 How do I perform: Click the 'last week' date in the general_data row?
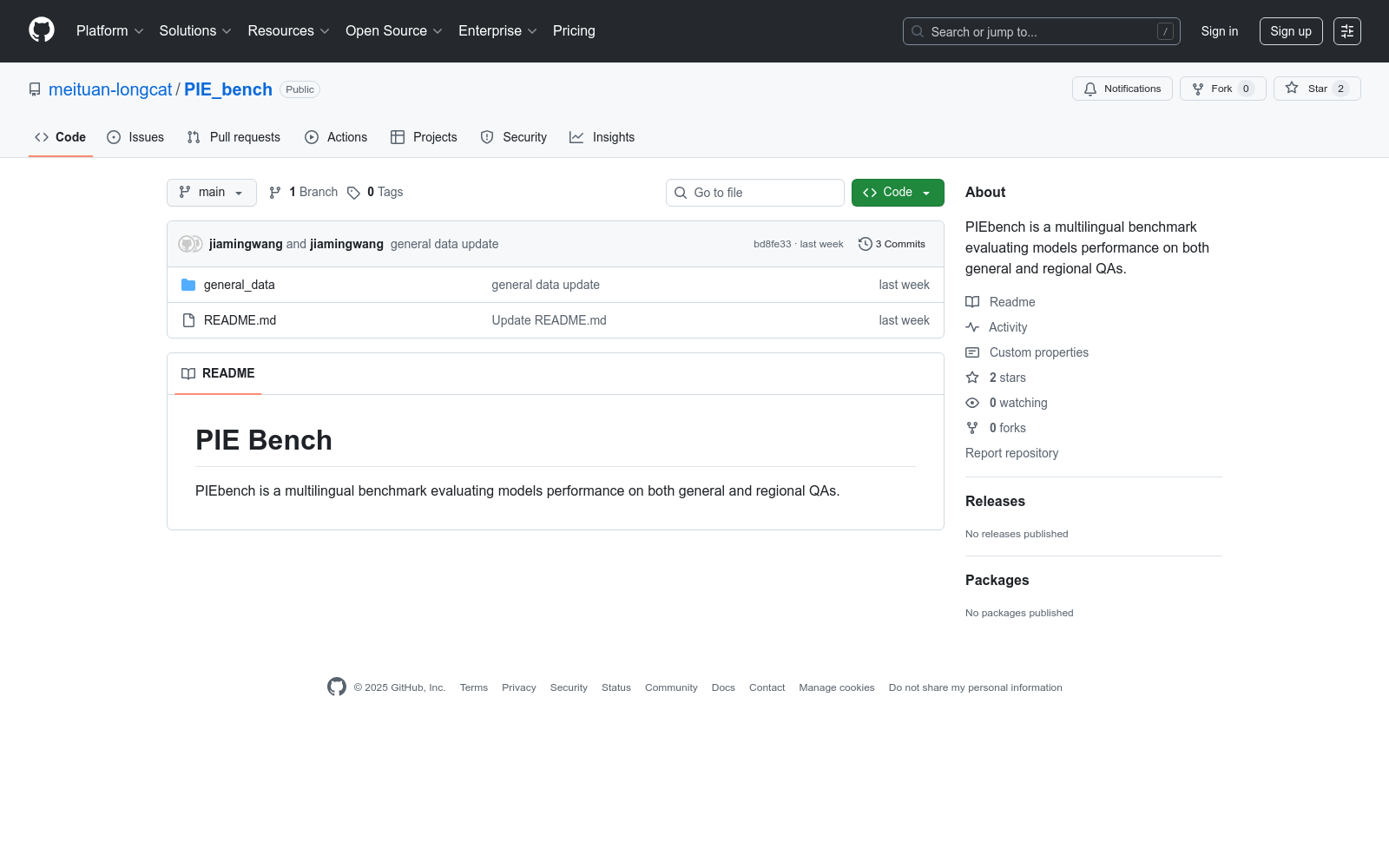pyautogui.click(x=904, y=285)
